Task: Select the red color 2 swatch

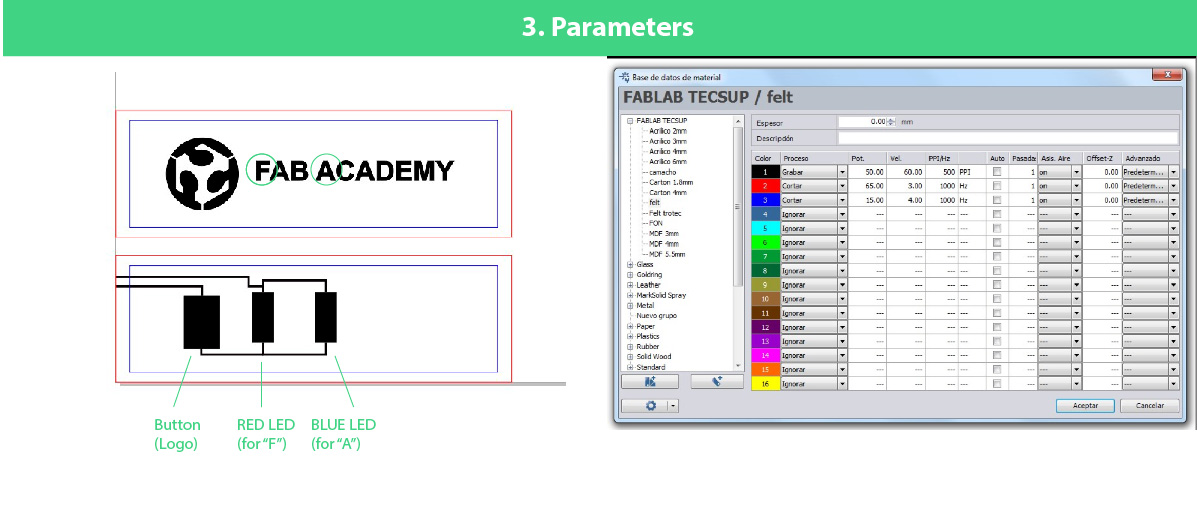Action: point(766,186)
